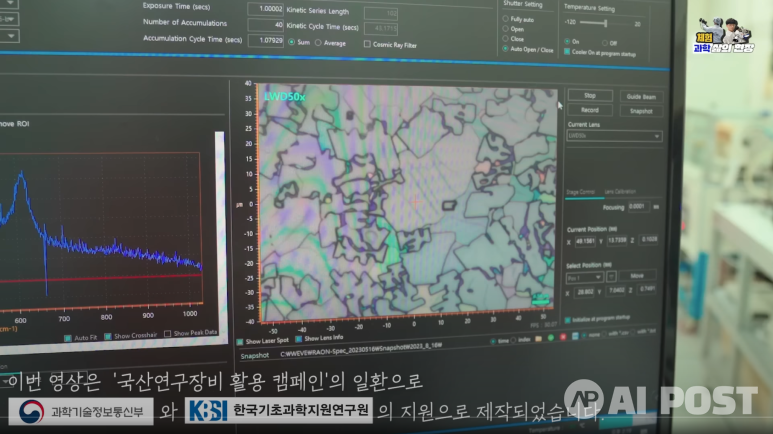The height and width of the screenshot is (434, 773).
Task: Select the none filename radio option
Action: coord(585,335)
